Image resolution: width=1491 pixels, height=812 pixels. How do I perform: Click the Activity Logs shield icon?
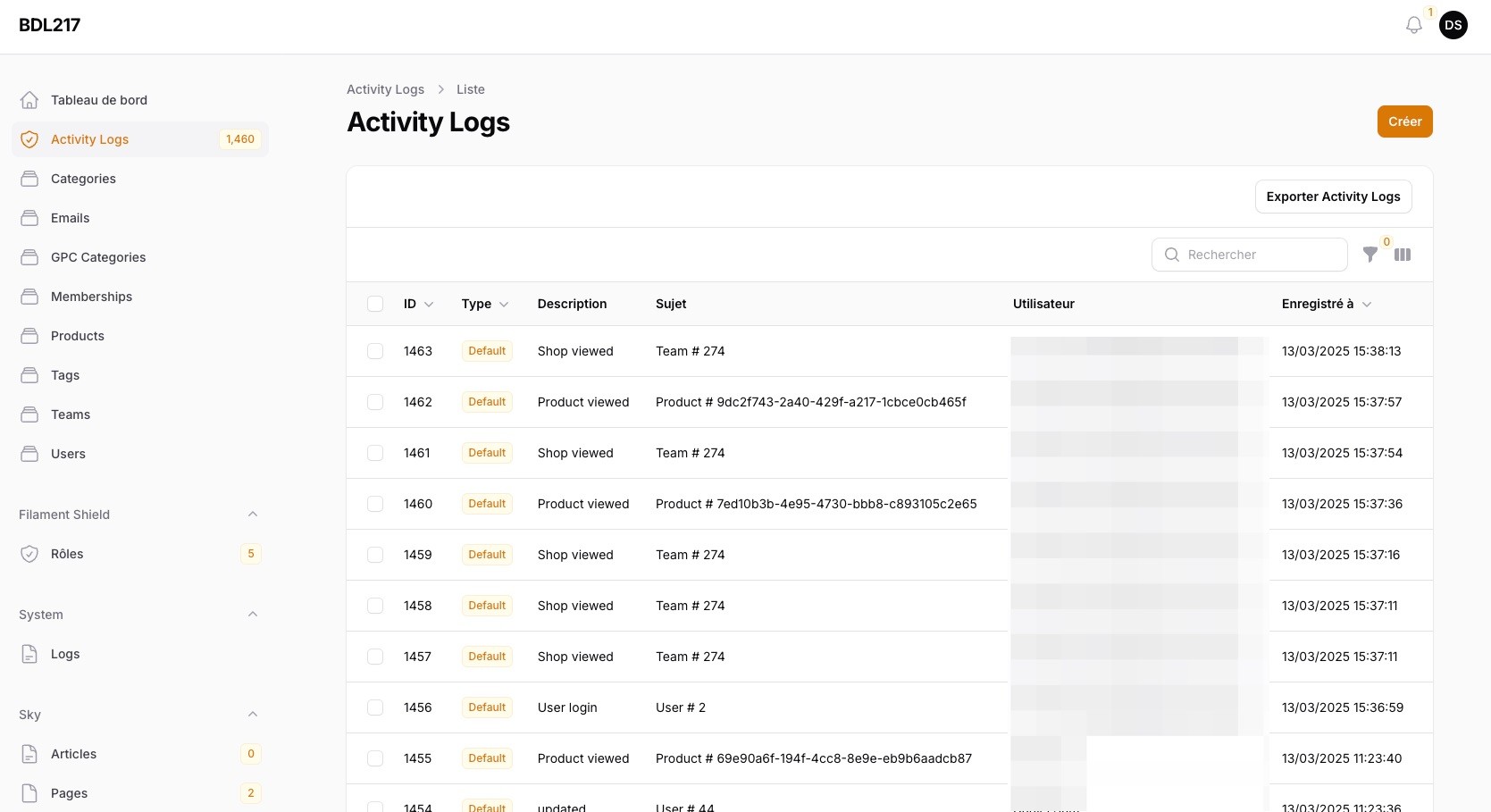click(29, 139)
